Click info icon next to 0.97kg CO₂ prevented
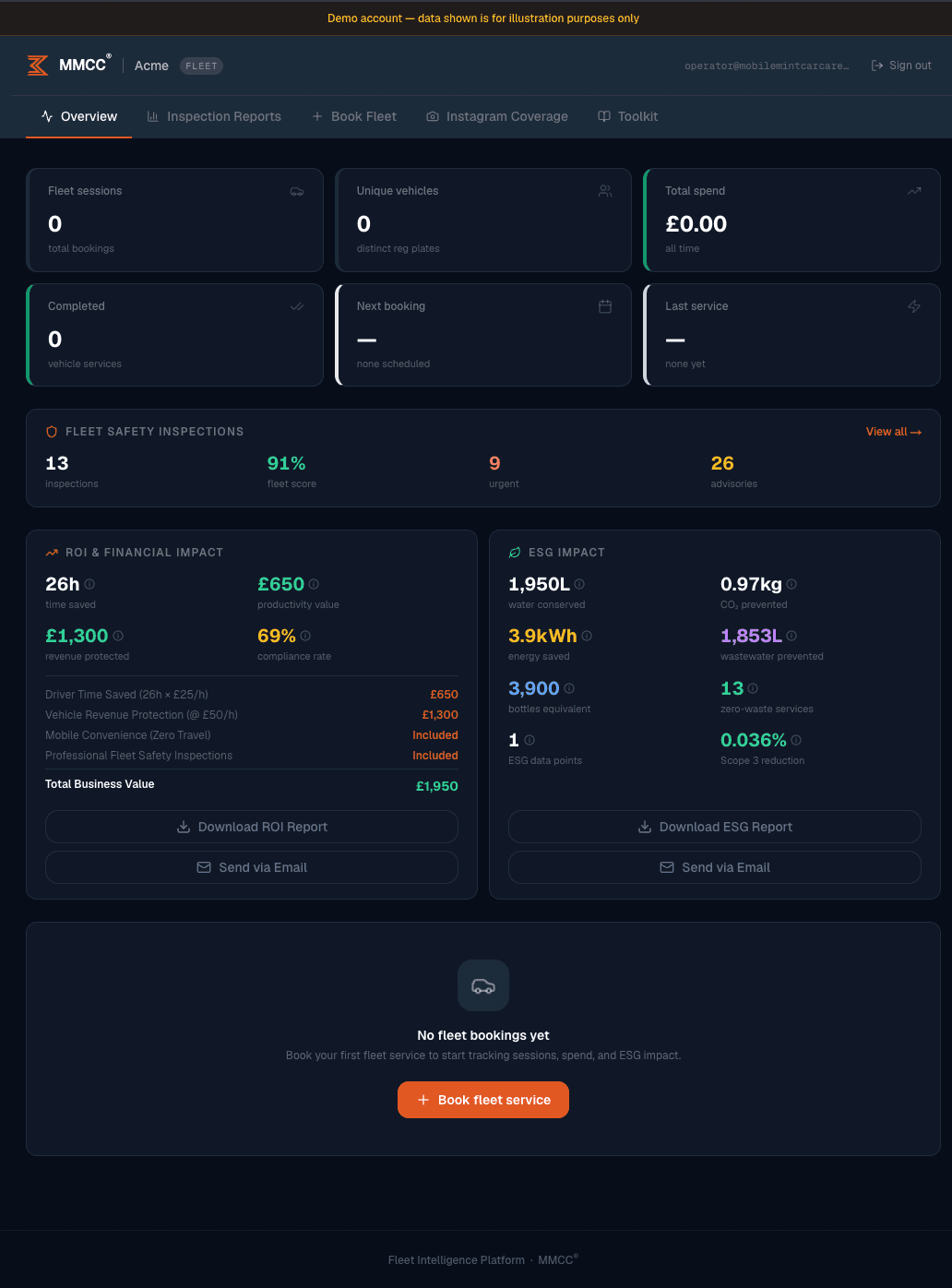952x1288 pixels. pos(791,584)
